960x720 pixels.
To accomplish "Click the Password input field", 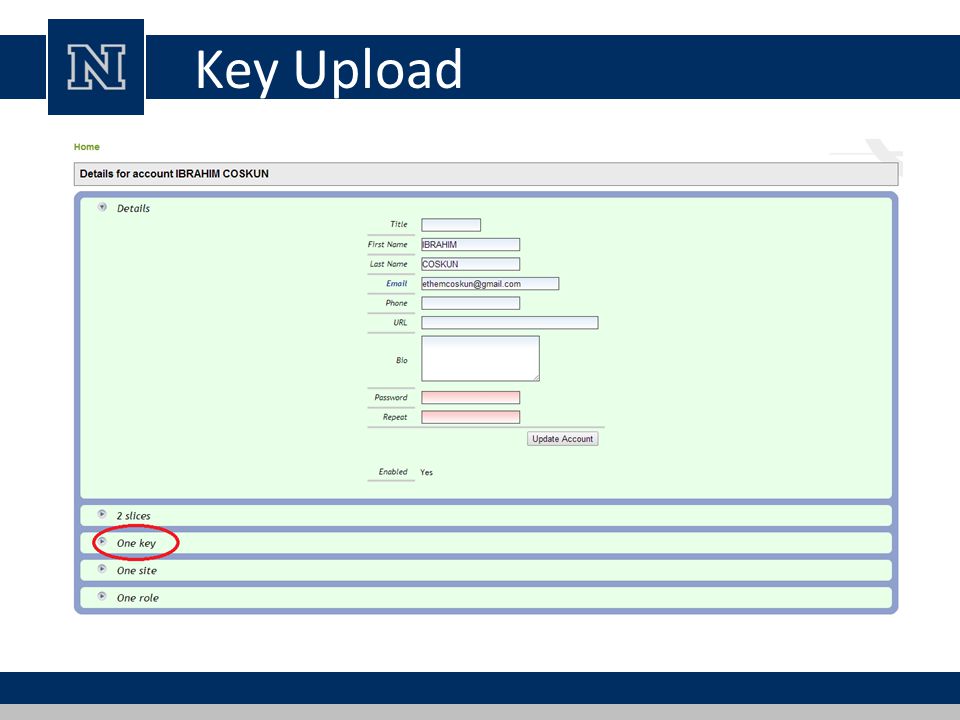I will tap(470, 397).
